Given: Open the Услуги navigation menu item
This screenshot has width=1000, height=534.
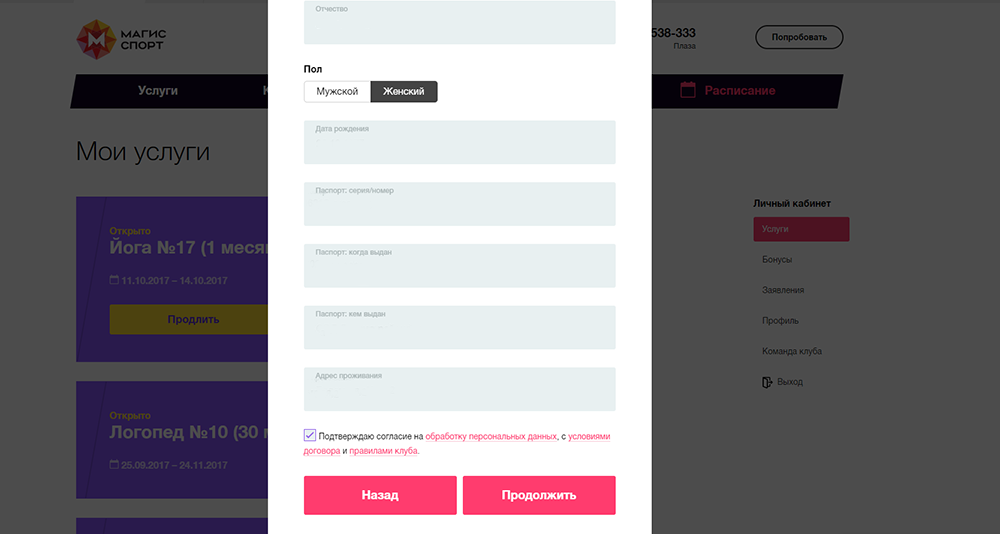Looking at the screenshot, I should pos(158,91).
